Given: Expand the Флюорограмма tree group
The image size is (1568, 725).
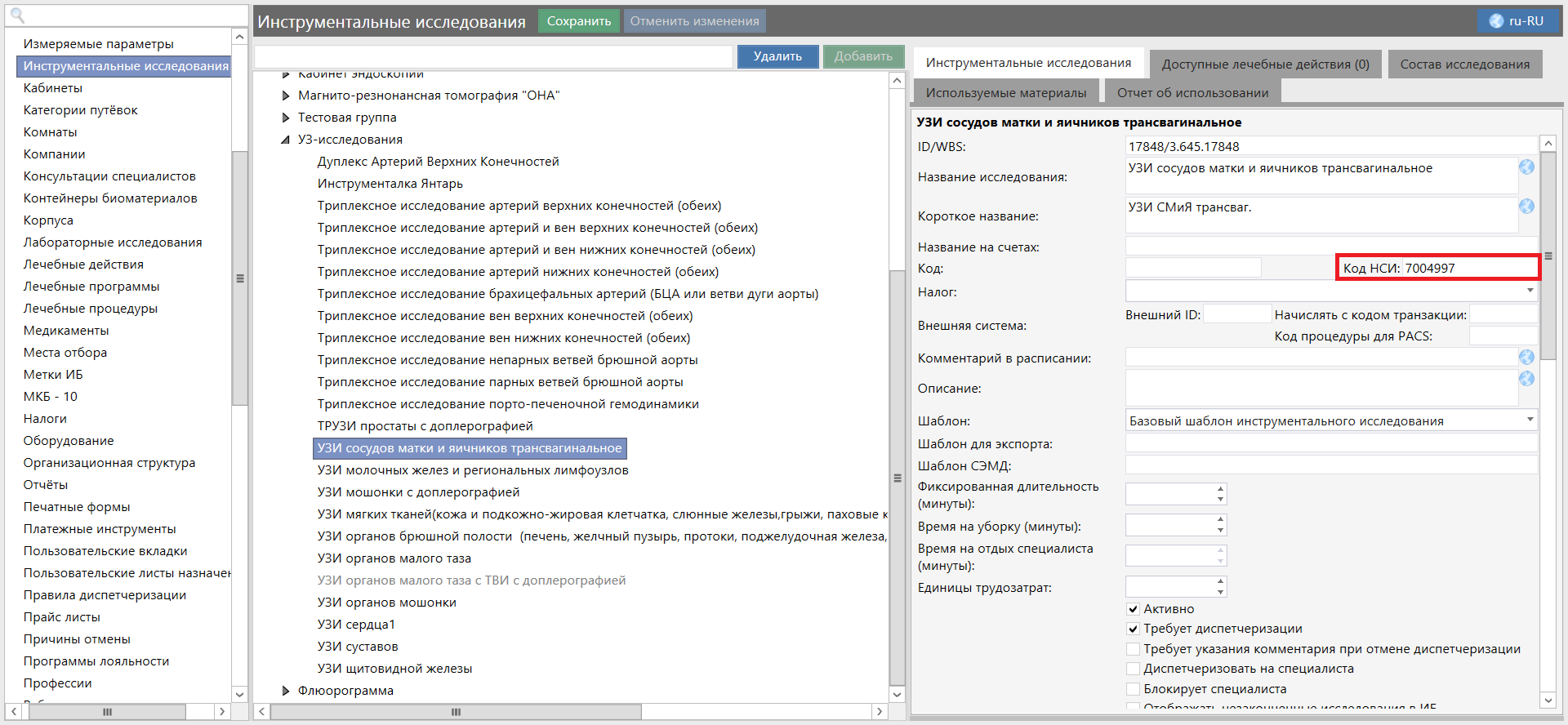Looking at the screenshot, I should (286, 691).
